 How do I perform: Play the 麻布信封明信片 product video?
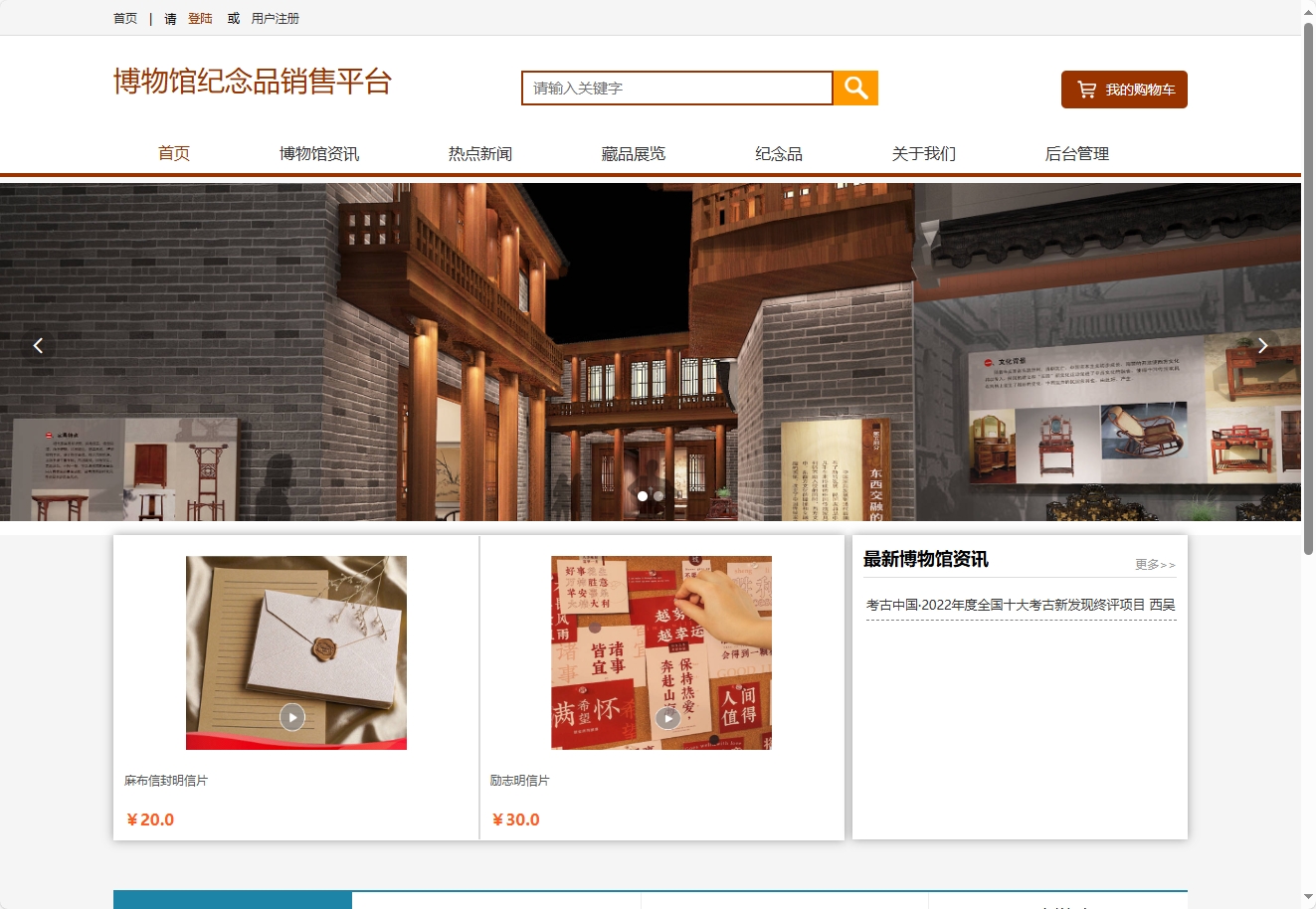(291, 716)
